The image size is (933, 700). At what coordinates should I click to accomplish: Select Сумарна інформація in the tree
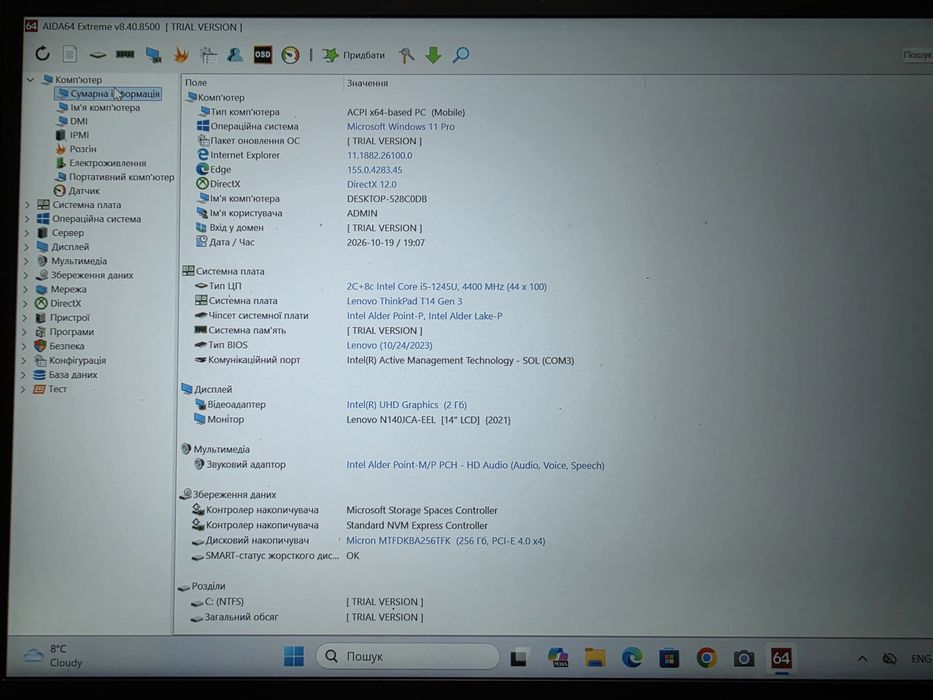108,93
